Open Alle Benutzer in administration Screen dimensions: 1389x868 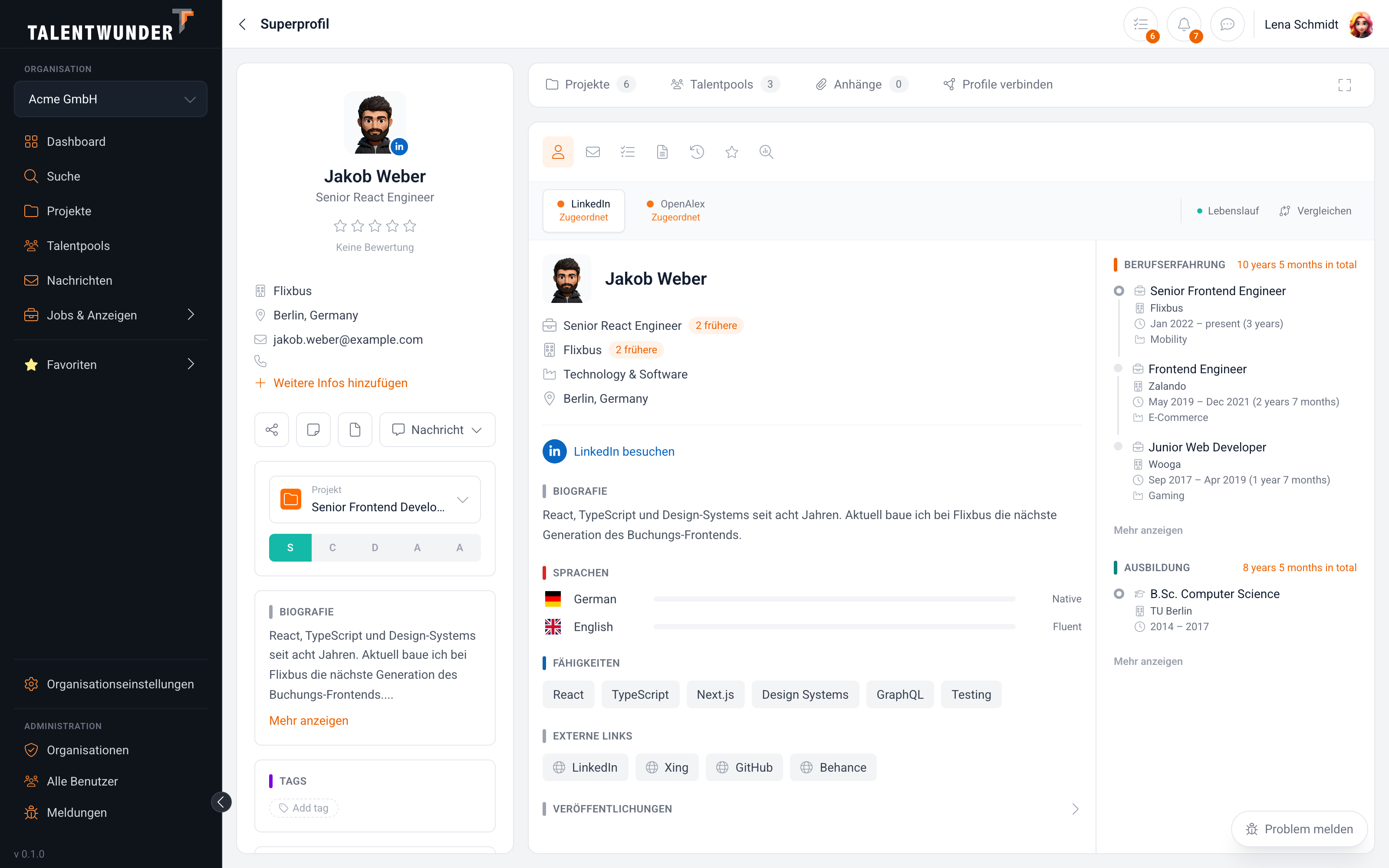pos(111,781)
